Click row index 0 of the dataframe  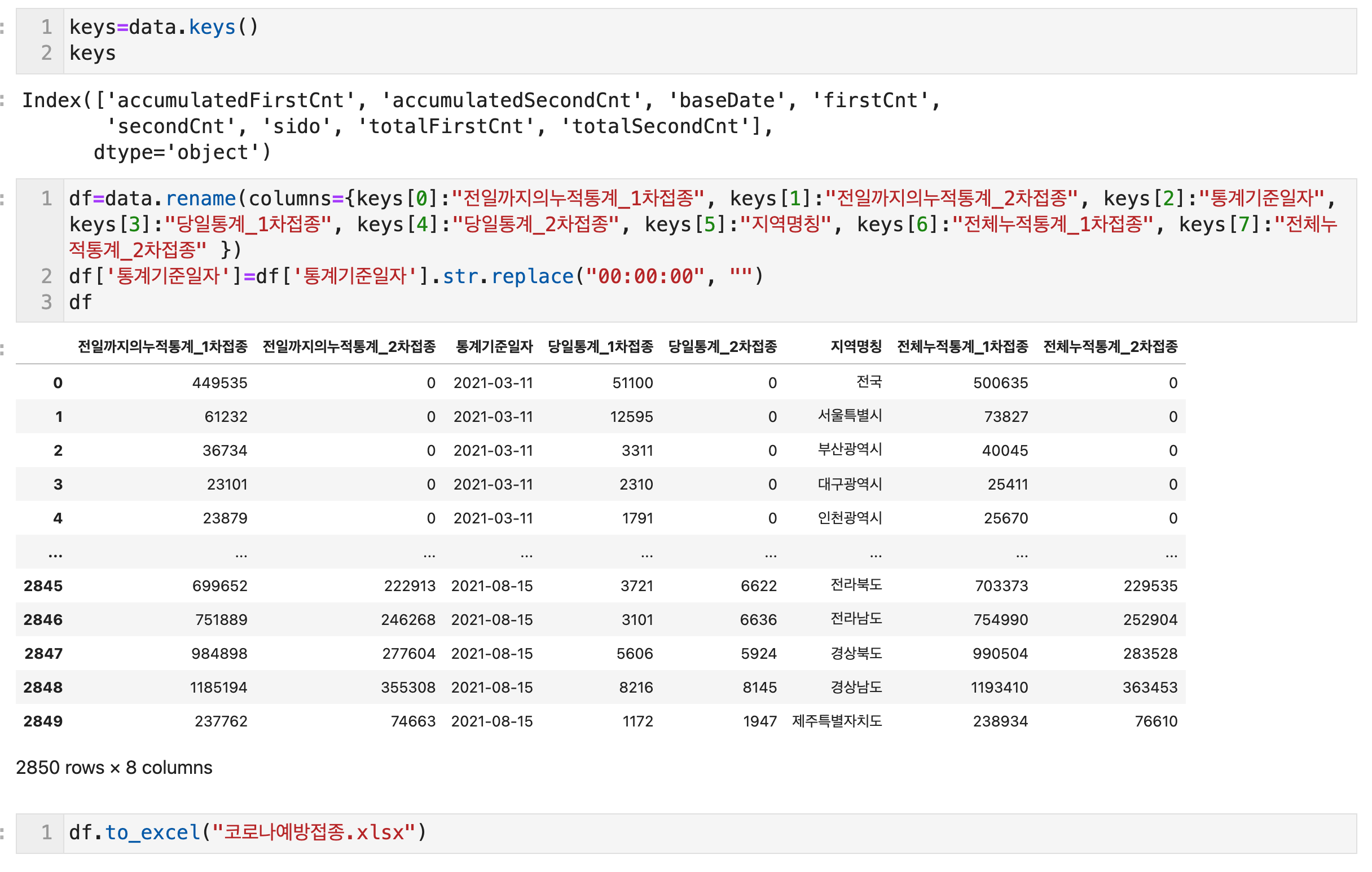[x=58, y=383]
